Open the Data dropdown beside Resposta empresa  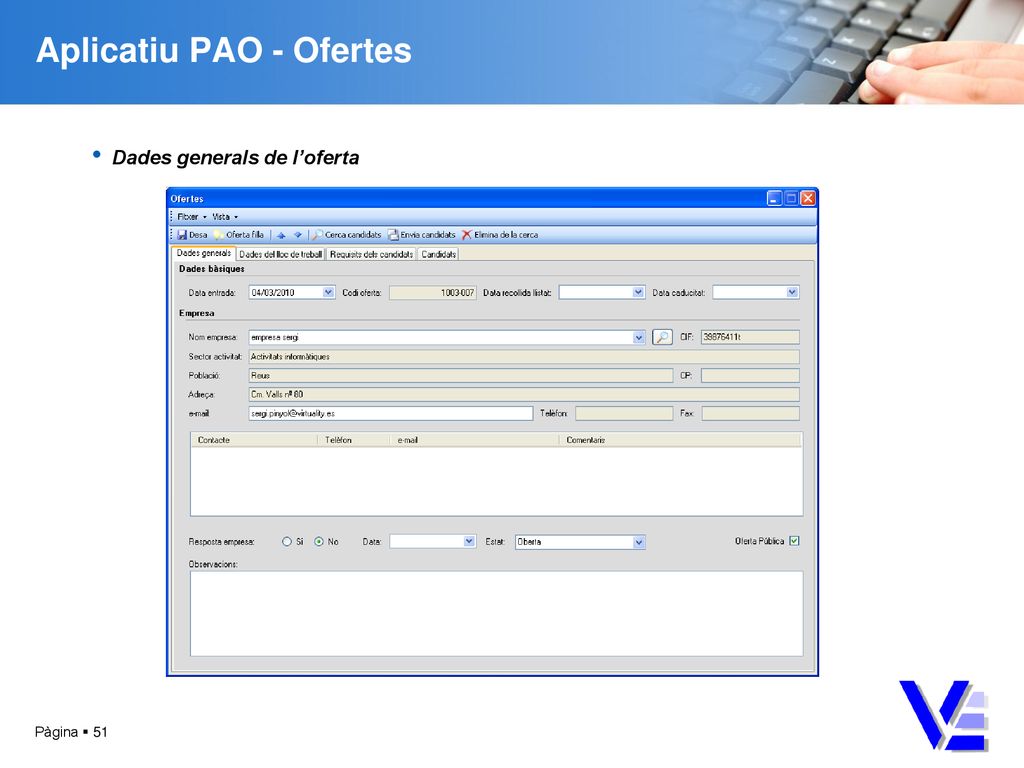click(x=469, y=541)
